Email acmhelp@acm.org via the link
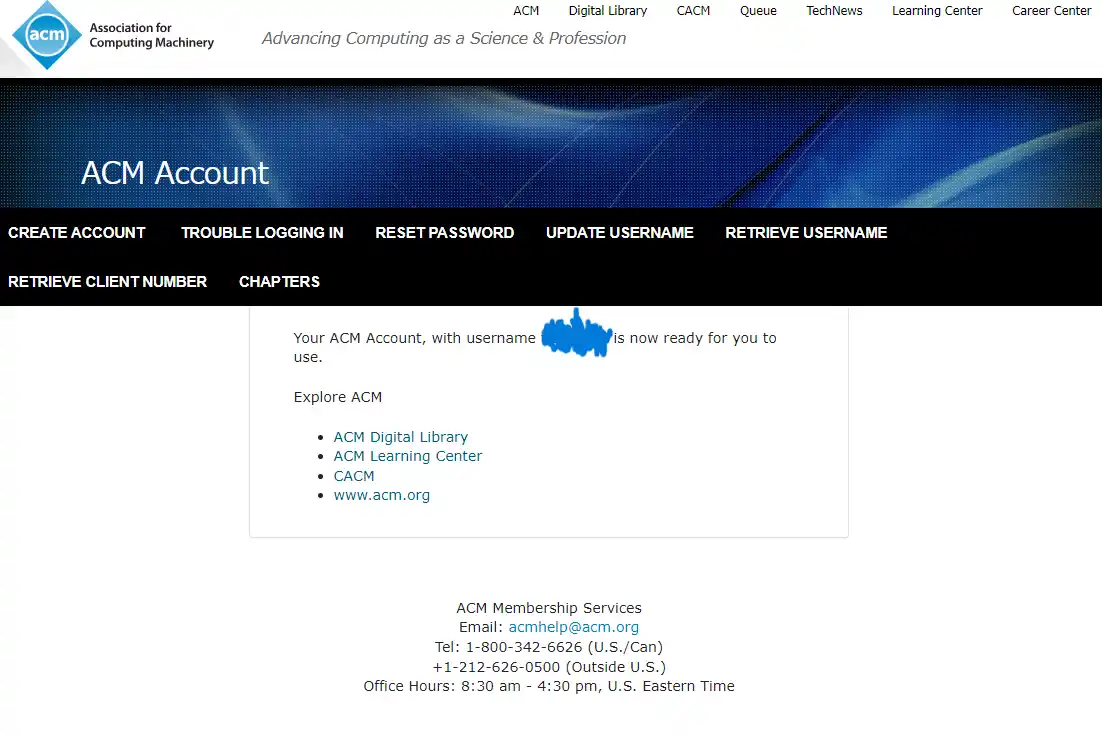 click(573, 628)
